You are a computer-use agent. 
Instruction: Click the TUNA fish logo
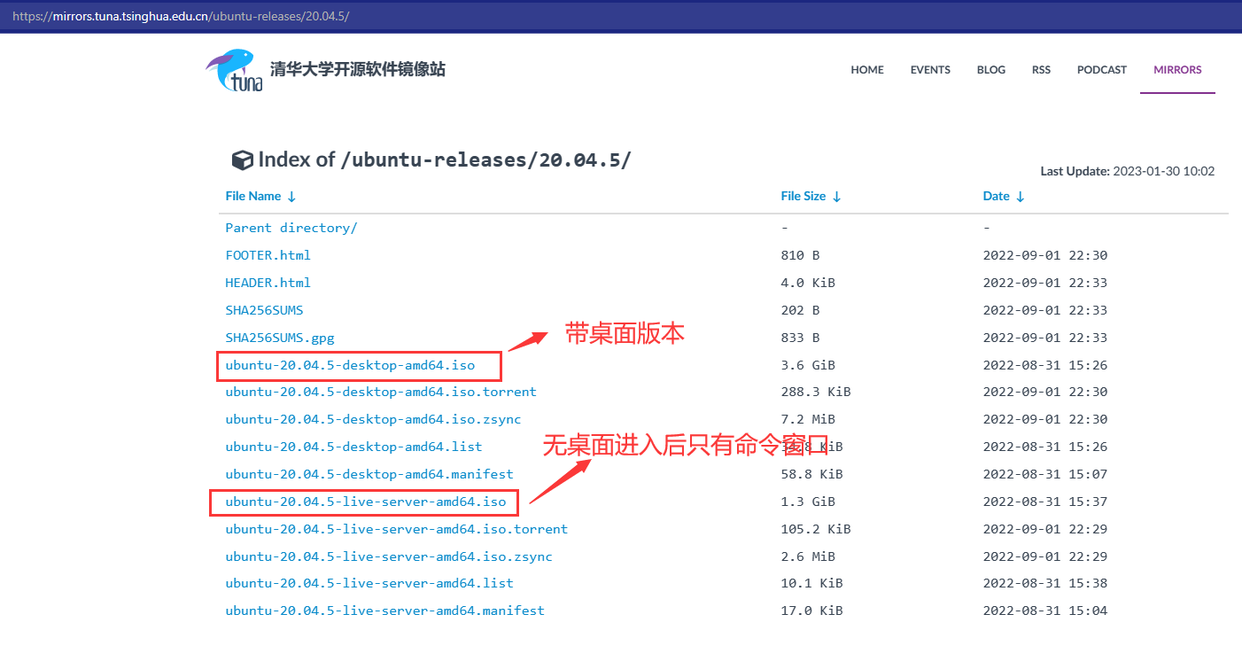(235, 70)
